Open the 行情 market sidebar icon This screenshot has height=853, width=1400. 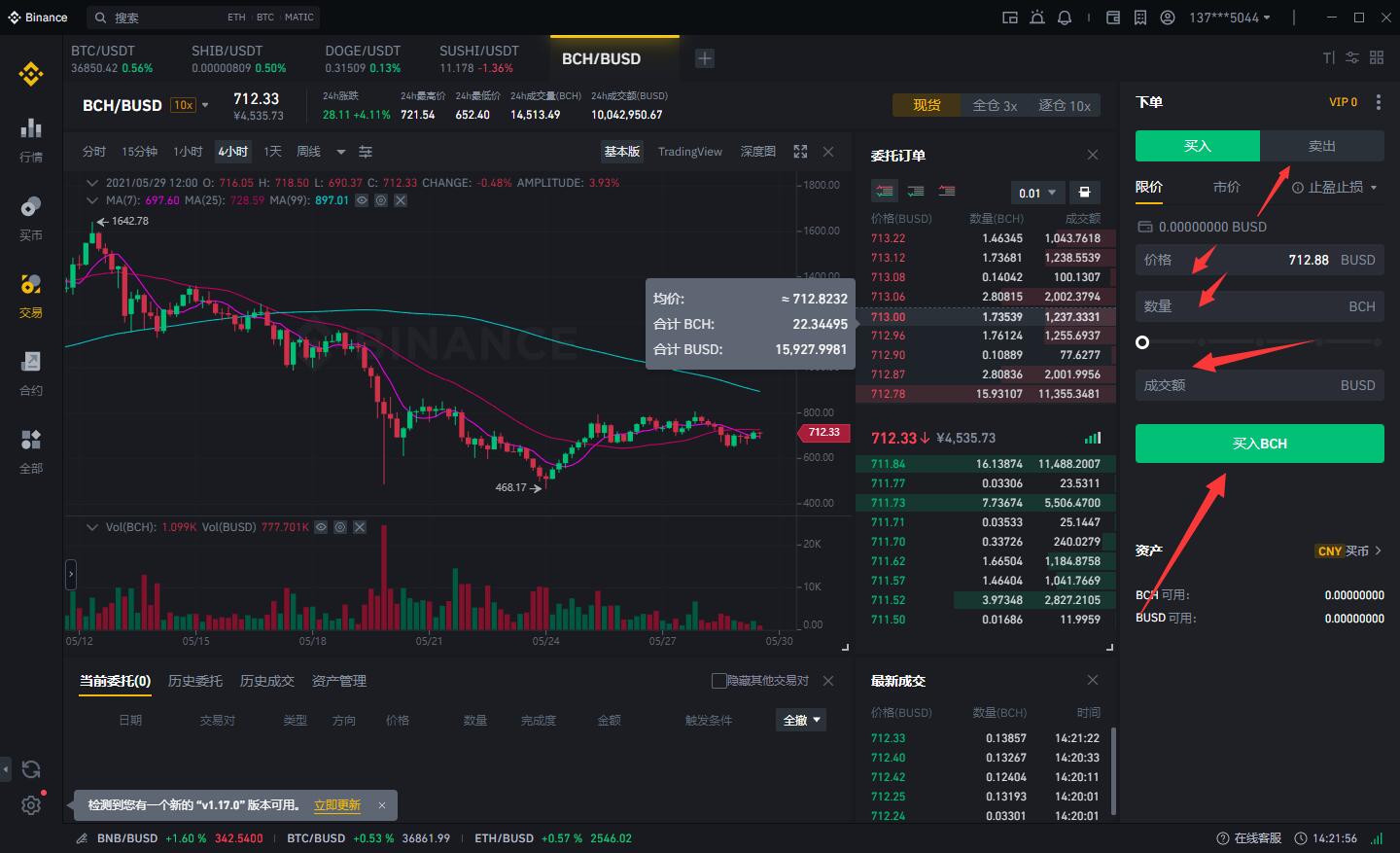[x=31, y=138]
